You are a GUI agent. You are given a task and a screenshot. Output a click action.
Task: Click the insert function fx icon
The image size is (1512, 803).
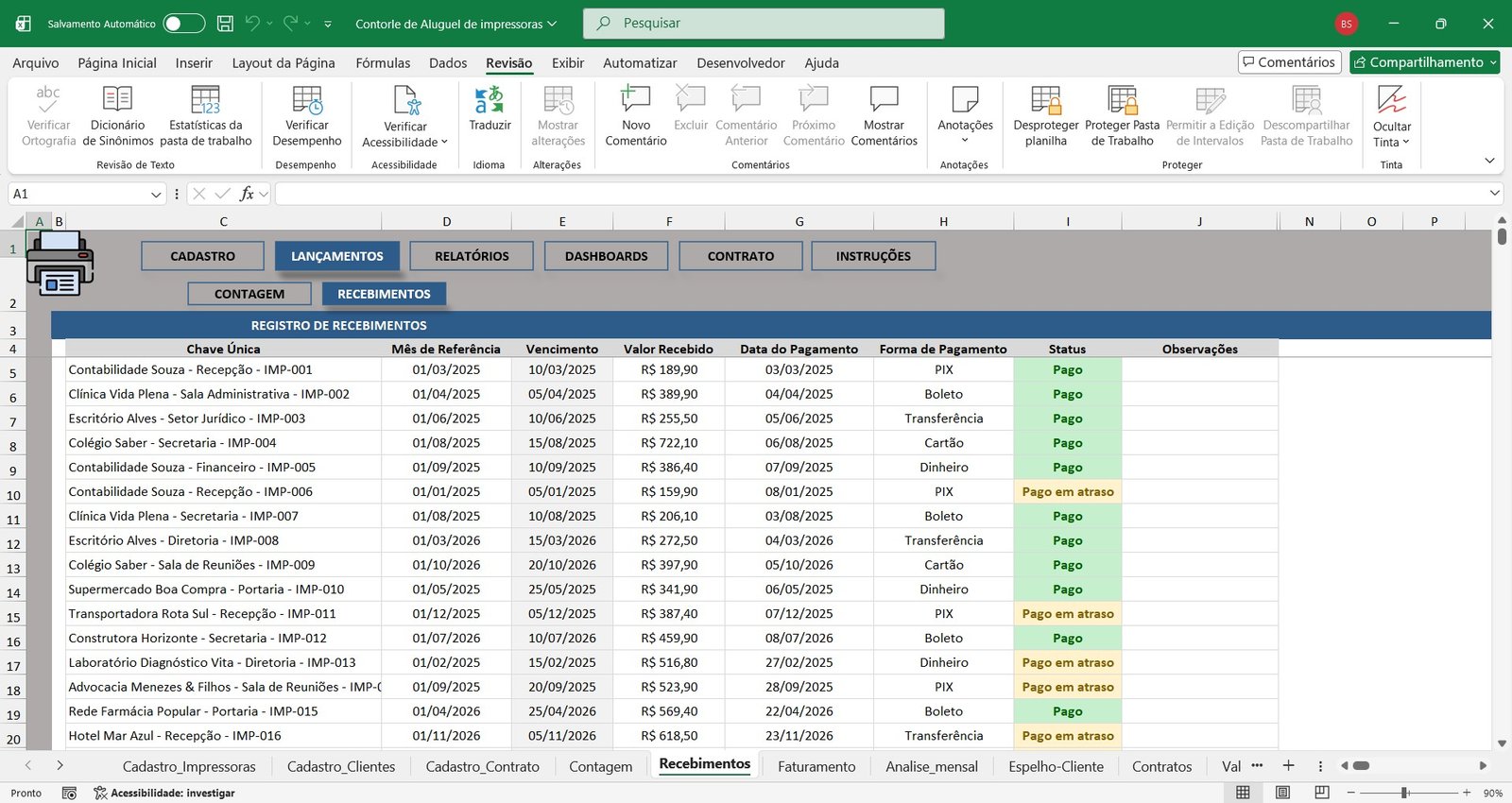(247, 194)
